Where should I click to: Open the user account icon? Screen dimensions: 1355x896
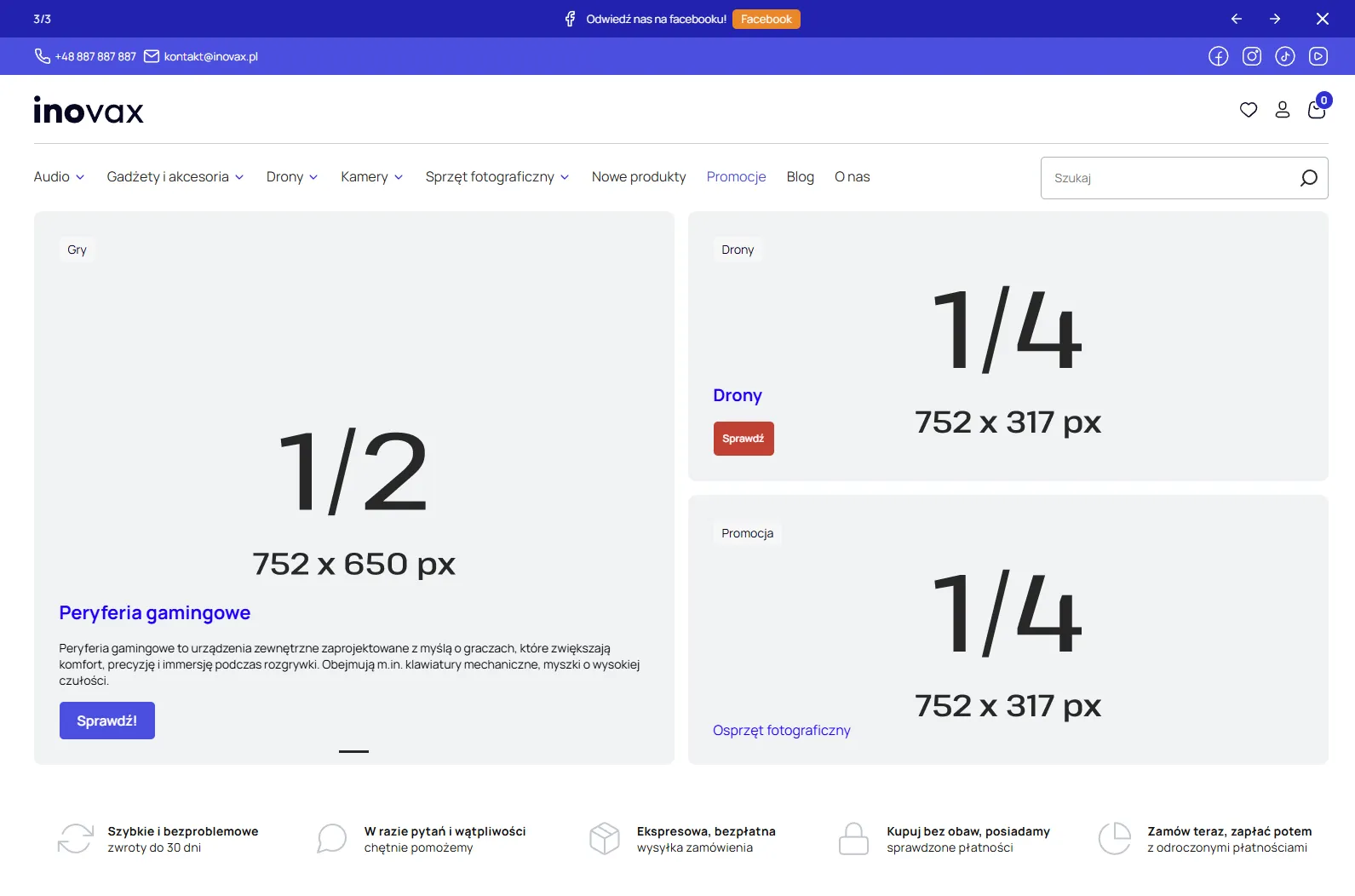pos(1282,110)
